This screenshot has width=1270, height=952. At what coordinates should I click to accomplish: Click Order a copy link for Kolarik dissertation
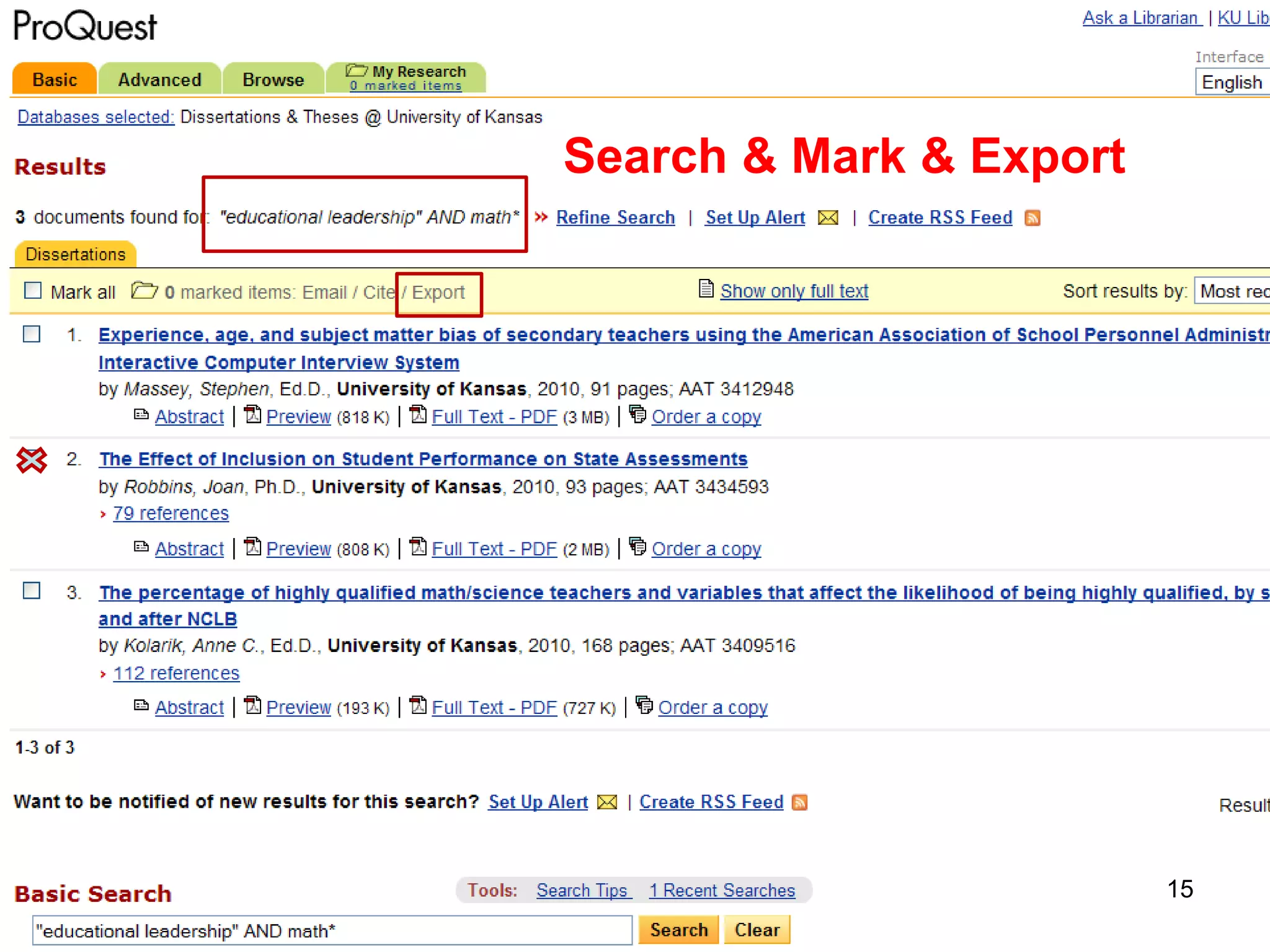(713, 707)
